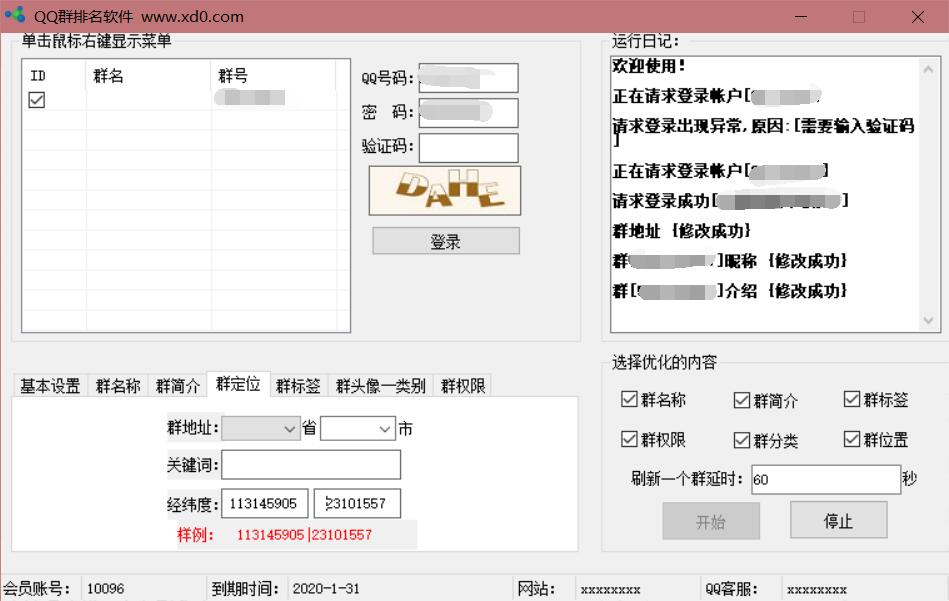Switch to the 群头像一类别 tab
Screen dimensions: 949x601
tap(381, 386)
